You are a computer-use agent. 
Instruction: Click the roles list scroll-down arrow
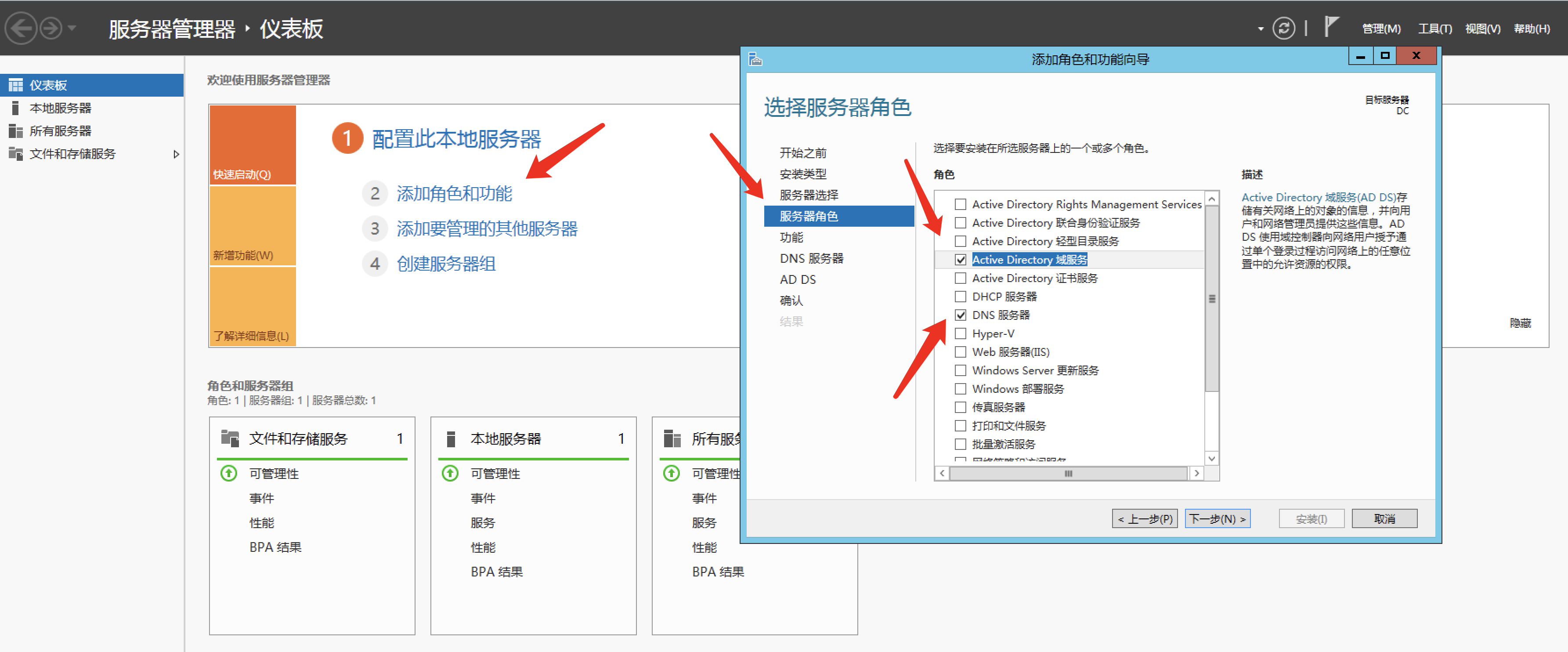[x=1211, y=458]
